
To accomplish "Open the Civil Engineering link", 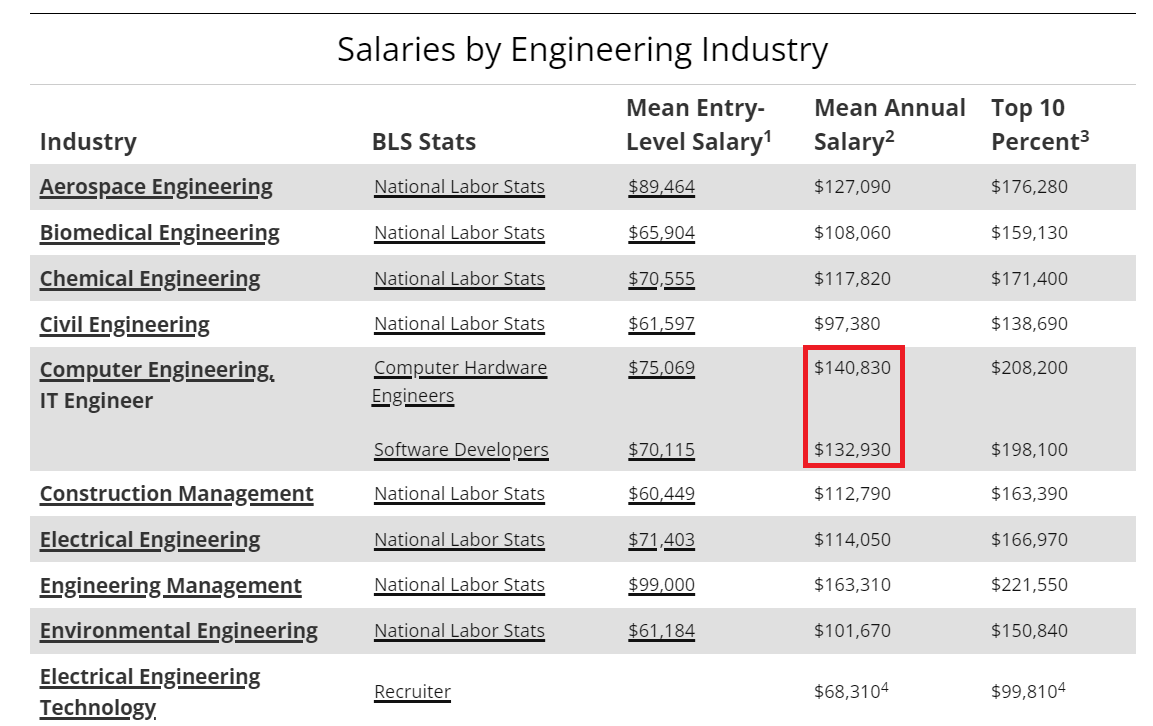I will coord(124,324).
